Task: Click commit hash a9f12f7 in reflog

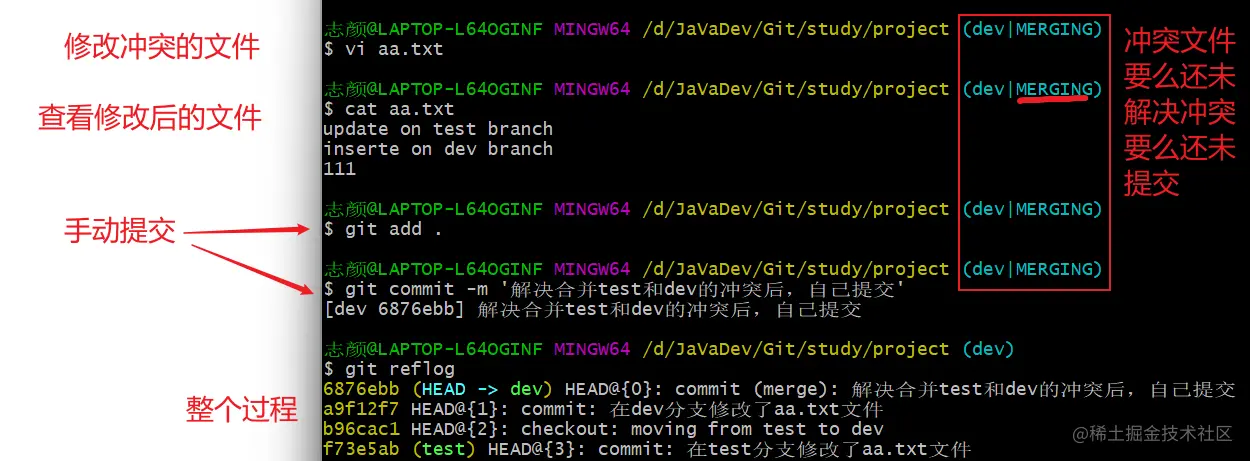Action: 362,409
